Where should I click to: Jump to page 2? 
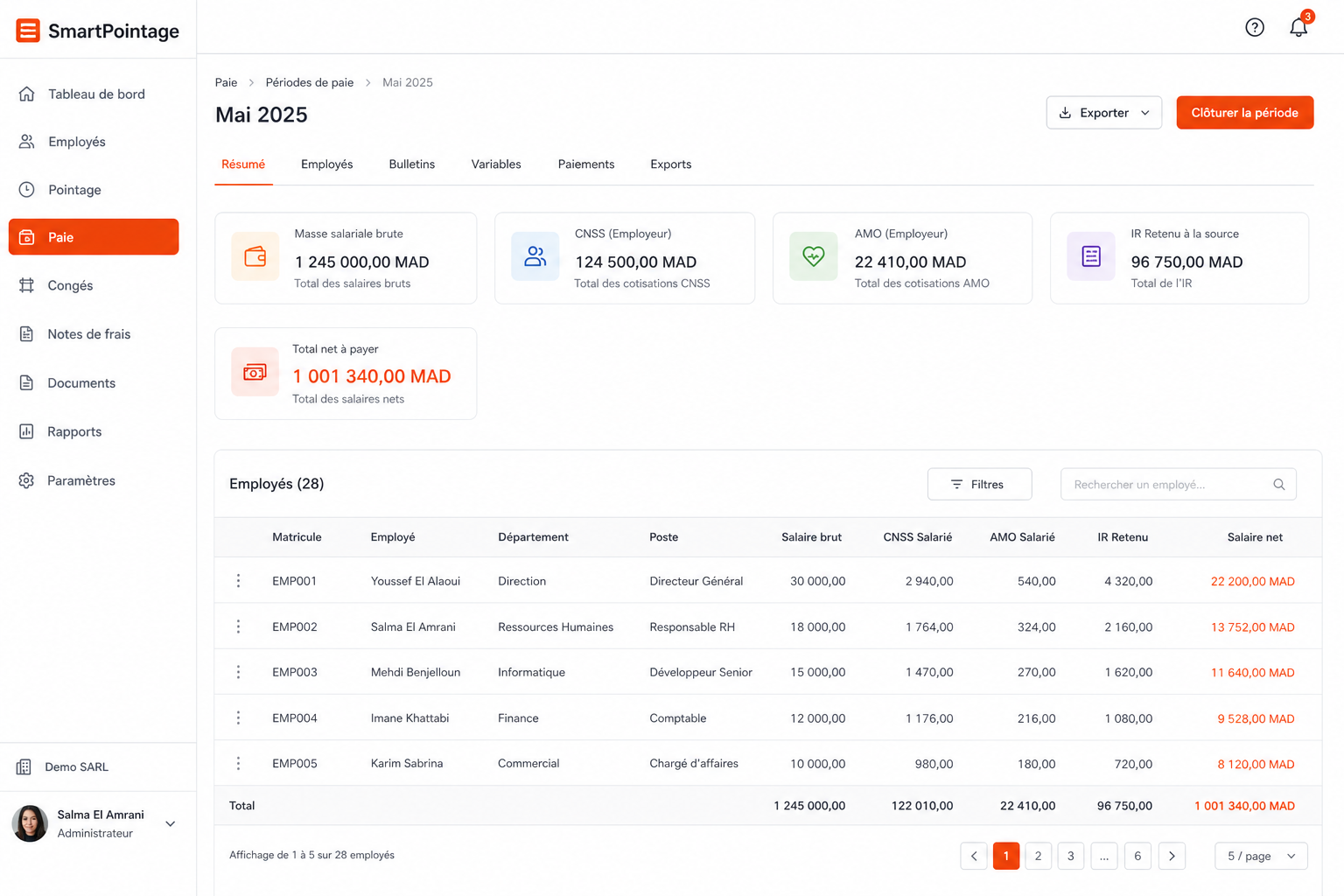pos(1038,856)
